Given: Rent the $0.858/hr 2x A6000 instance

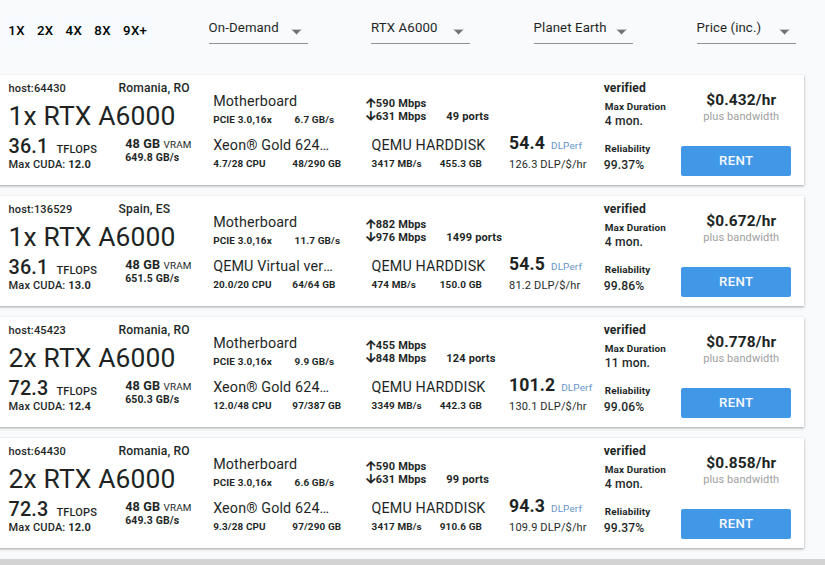Looking at the screenshot, I should coord(736,523).
